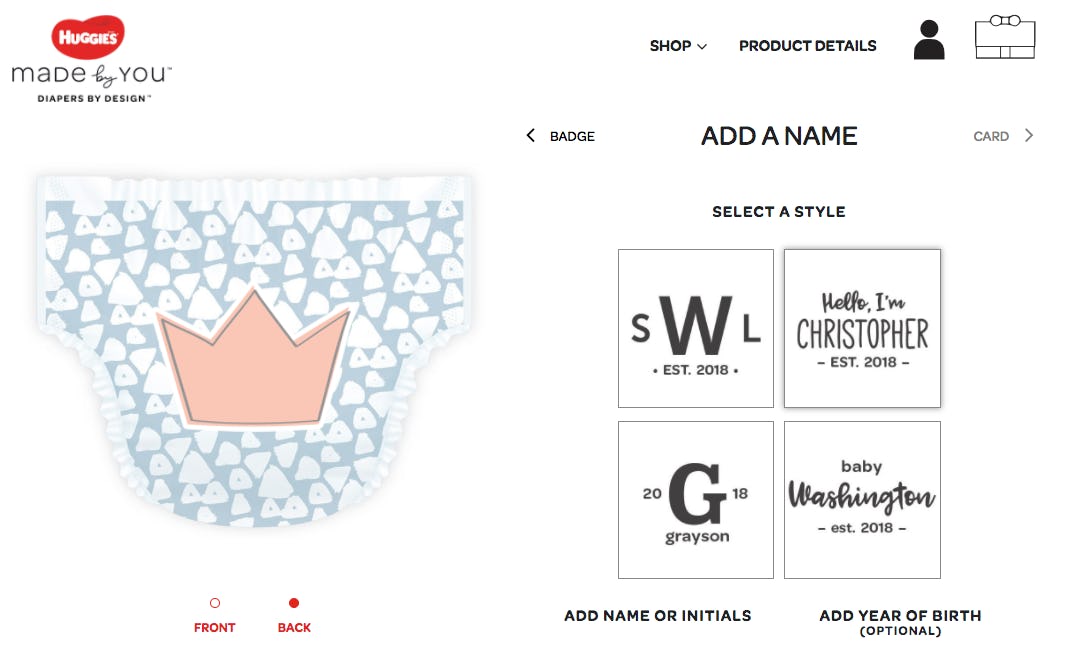Click the ADD A NAME header

pos(779,136)
